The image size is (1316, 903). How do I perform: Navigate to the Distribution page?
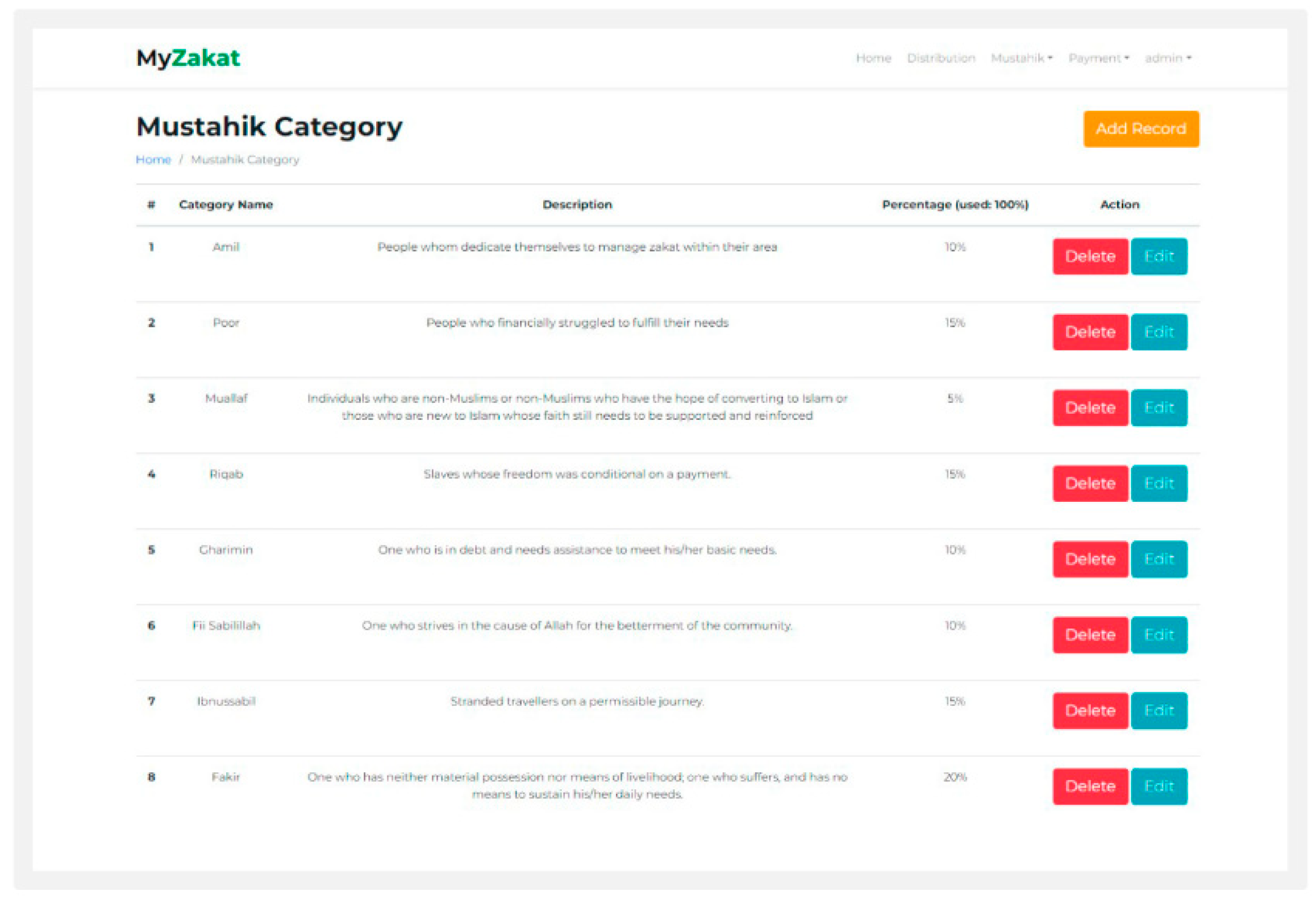[942, 57]
